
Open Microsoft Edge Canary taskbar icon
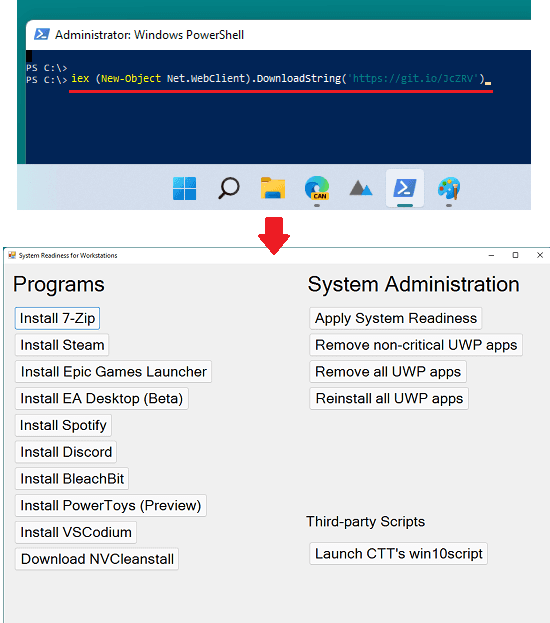pos(317,188)
